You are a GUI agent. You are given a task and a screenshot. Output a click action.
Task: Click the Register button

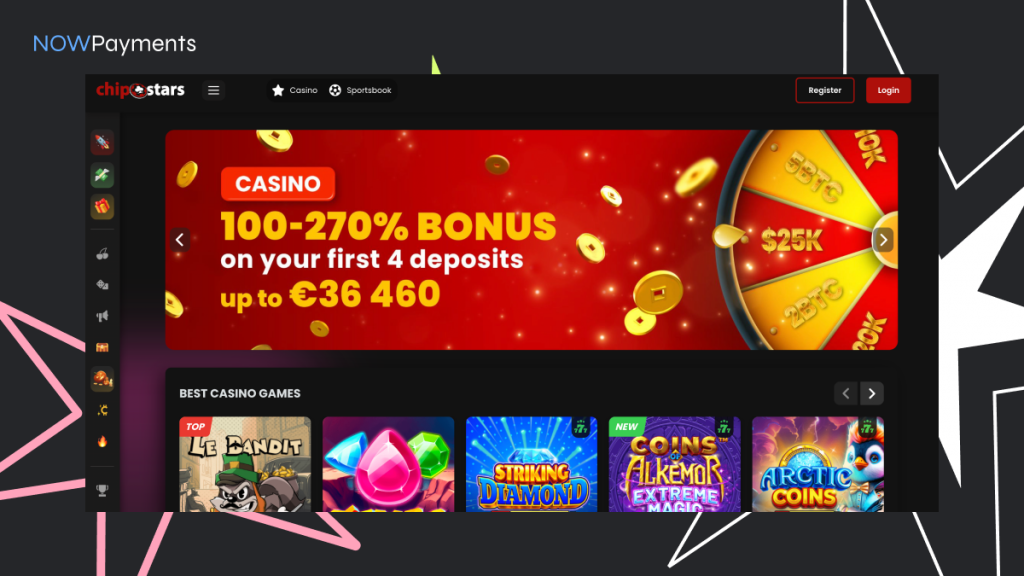click(x=825, y=90)
